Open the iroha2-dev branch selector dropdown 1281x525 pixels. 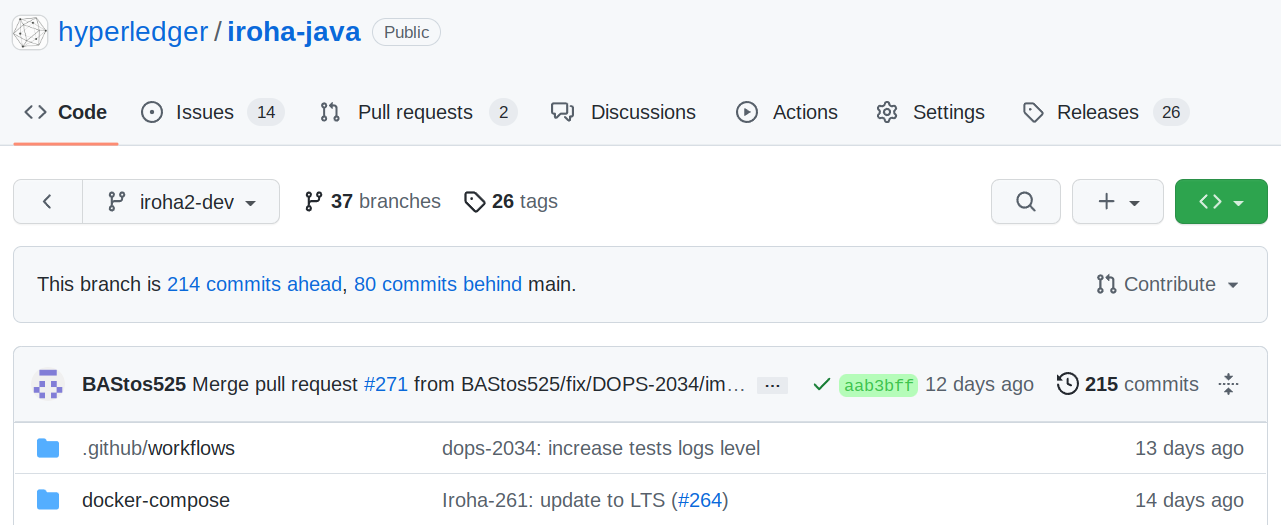(x=181, y=201)
